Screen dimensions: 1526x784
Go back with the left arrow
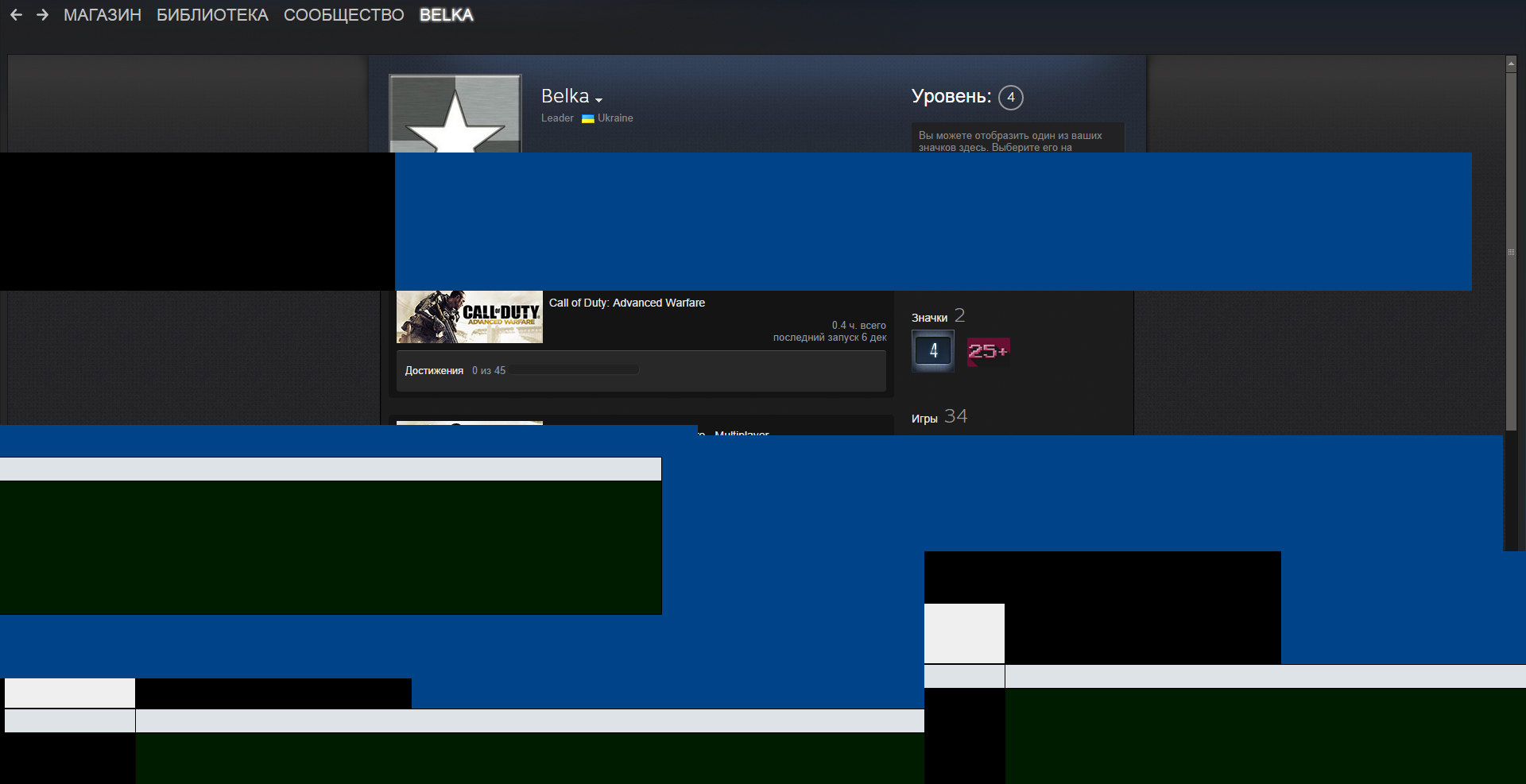[x=16, y=15]
